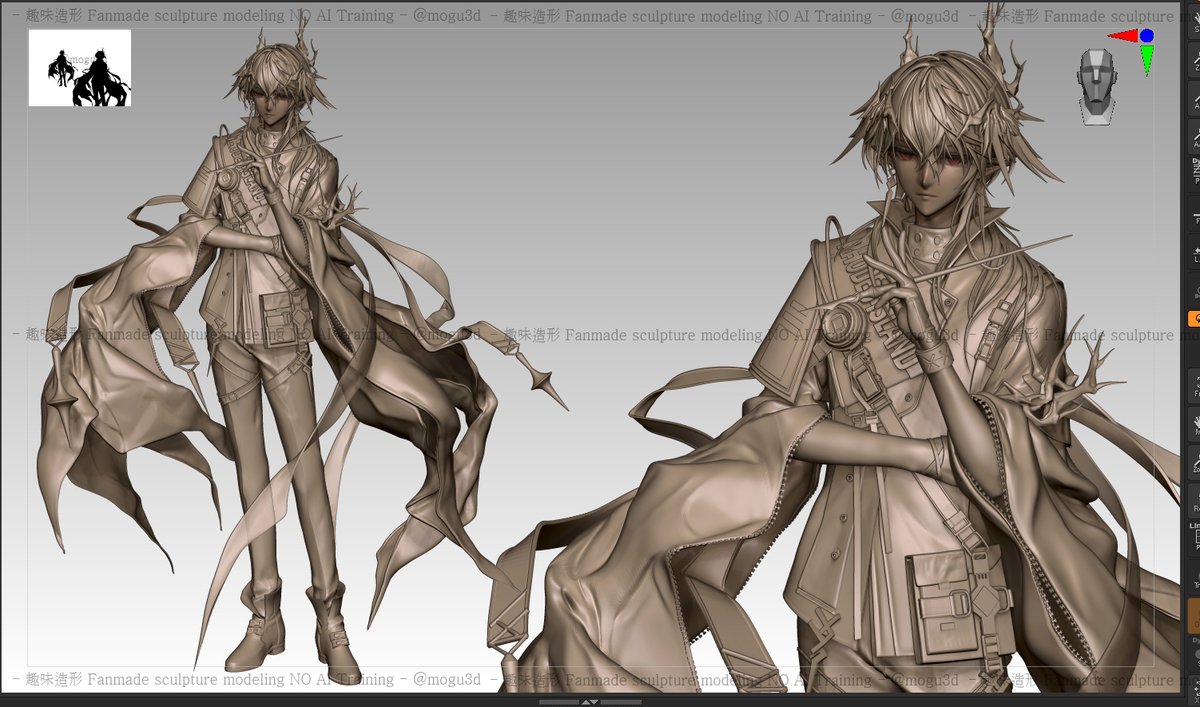Toggle the orange Xyz rotation button
Screen dimensions: 1200x707
click(x=1194, y=319)
